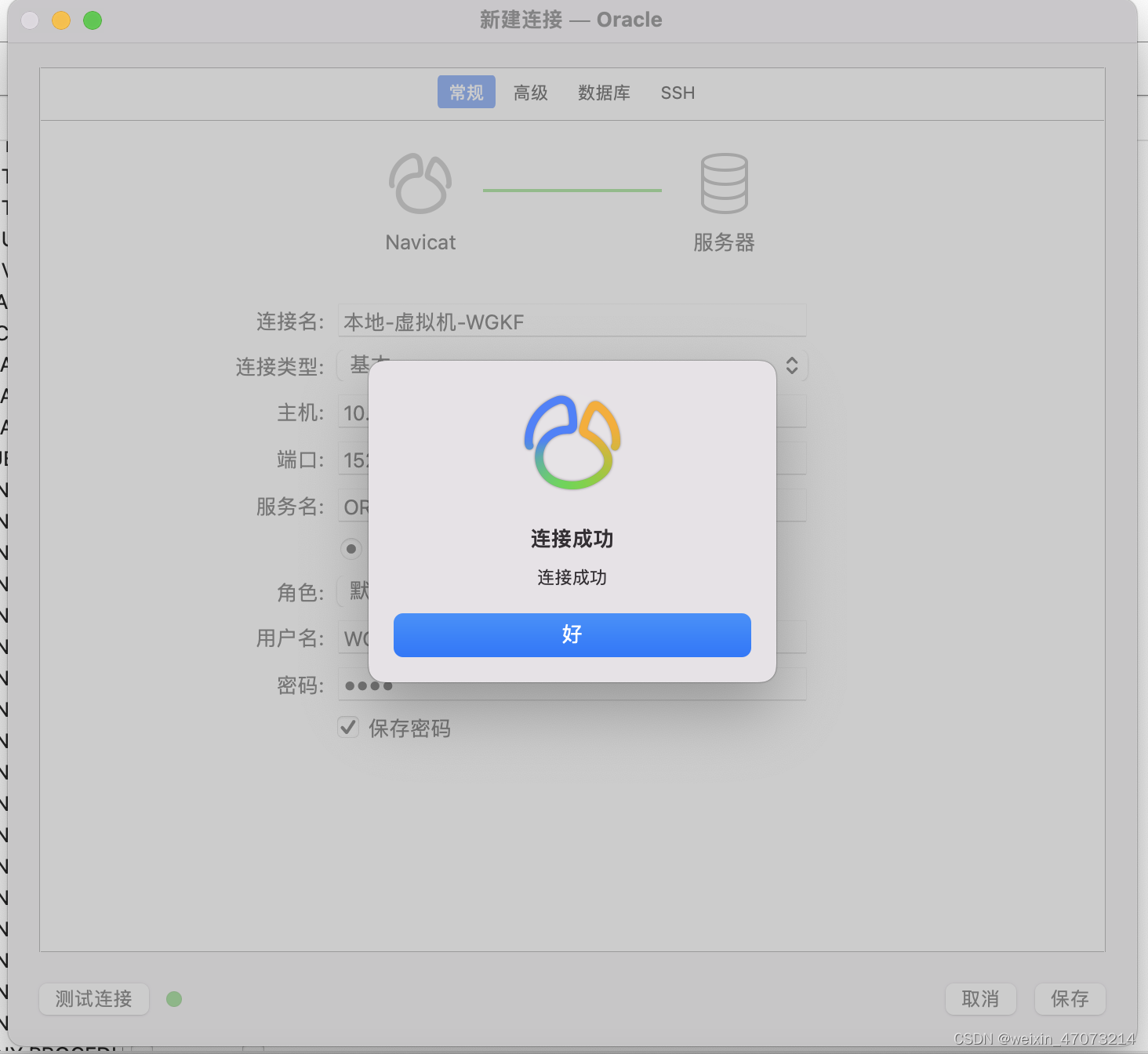The height and width of the screenshot is (1054, 1148).
Task: Click the 测试连接 button
Action: 94,998
